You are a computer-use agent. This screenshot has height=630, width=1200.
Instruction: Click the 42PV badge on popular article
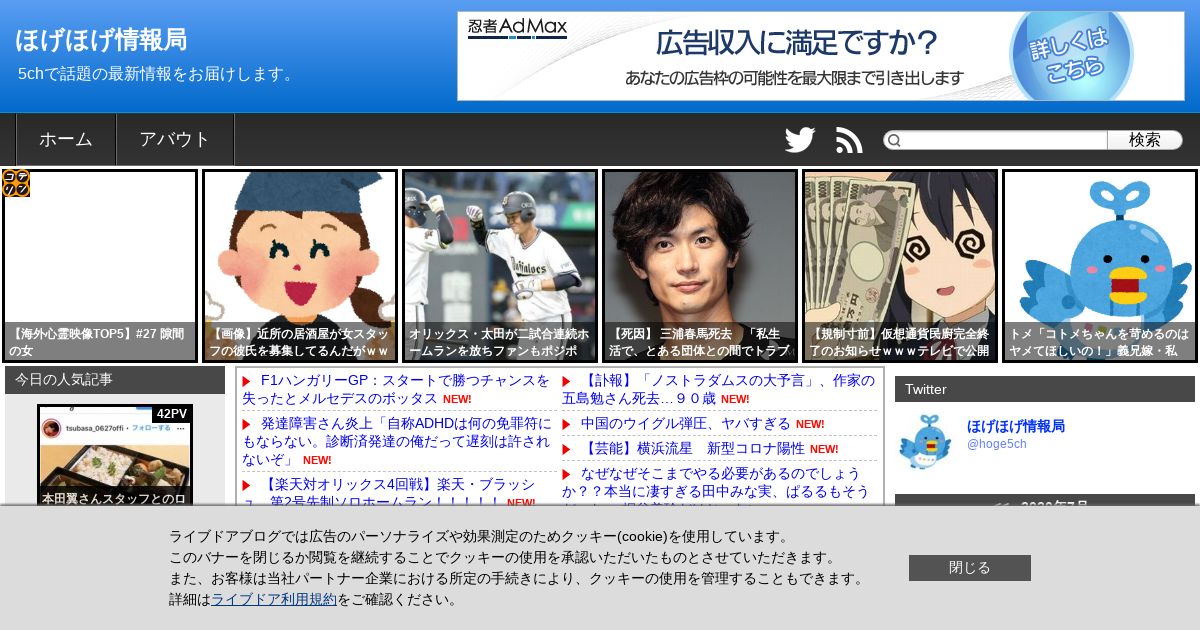point(172,414)
